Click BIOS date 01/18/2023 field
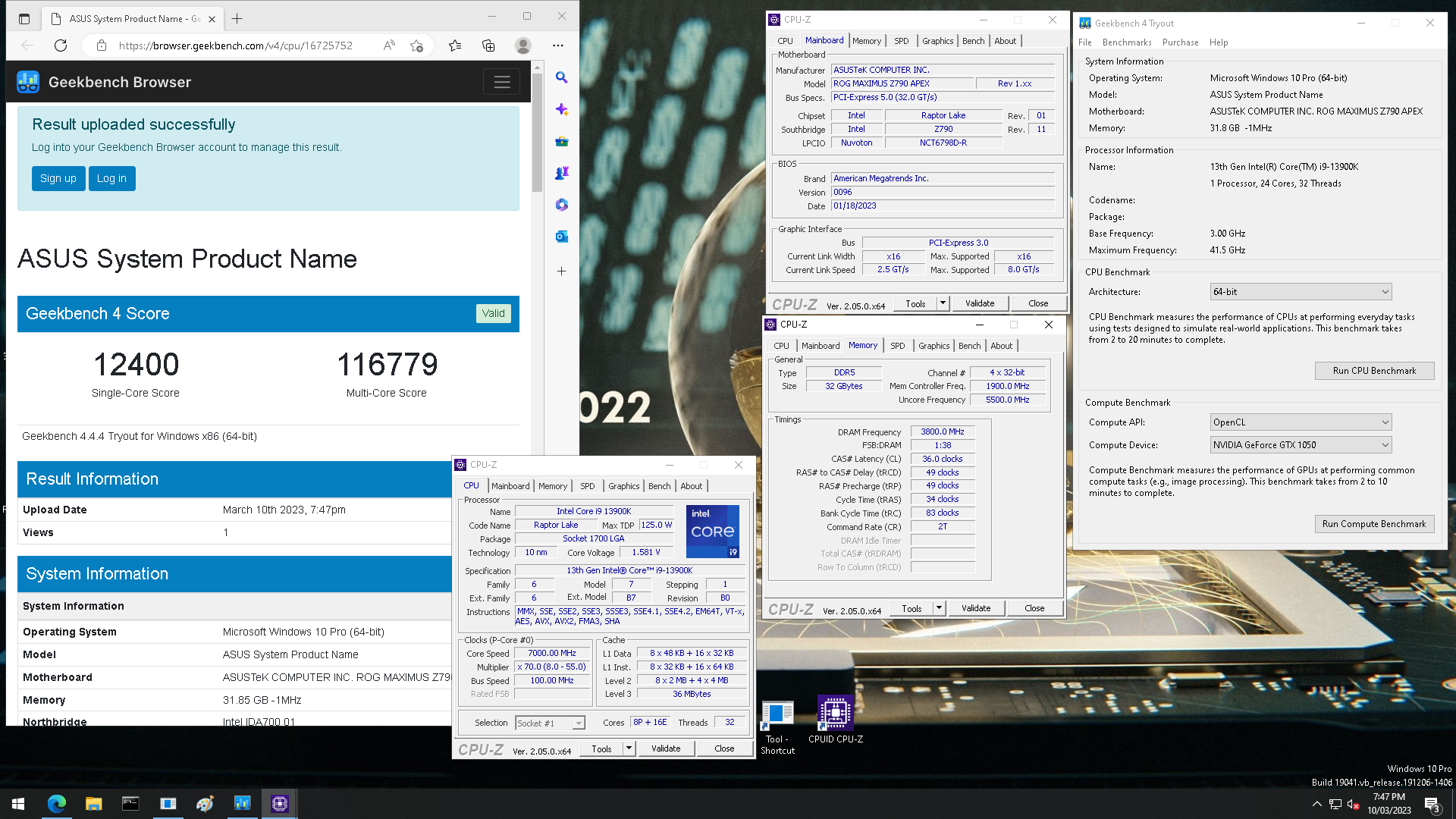This screenshot has height=819, width=1456. (943, 206)
